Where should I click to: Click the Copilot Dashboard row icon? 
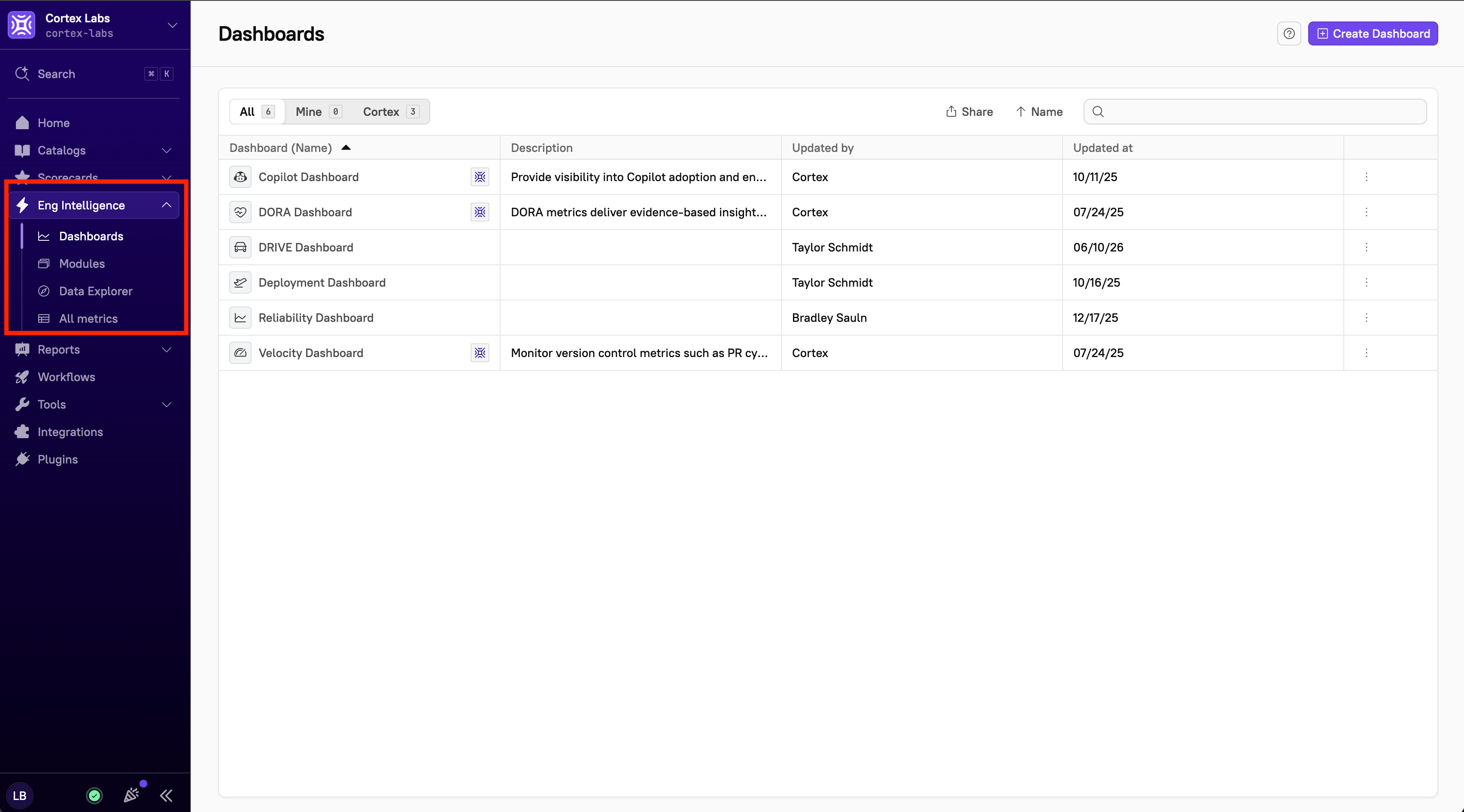tap(240, 177)
